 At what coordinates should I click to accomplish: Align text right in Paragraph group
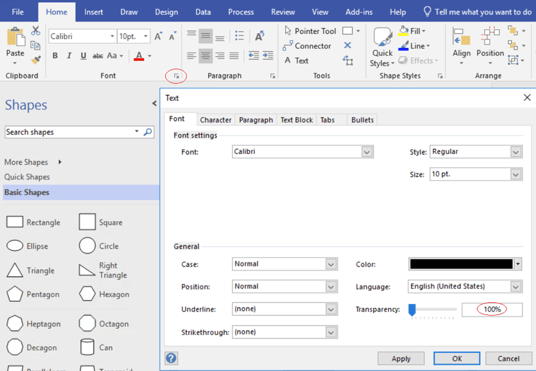click(220, 55)
